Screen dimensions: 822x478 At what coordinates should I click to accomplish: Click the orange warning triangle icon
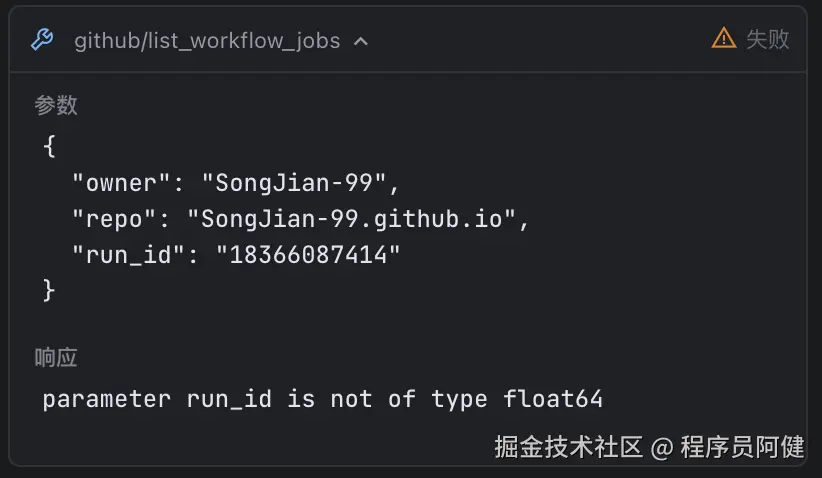[x=723, y=39]
